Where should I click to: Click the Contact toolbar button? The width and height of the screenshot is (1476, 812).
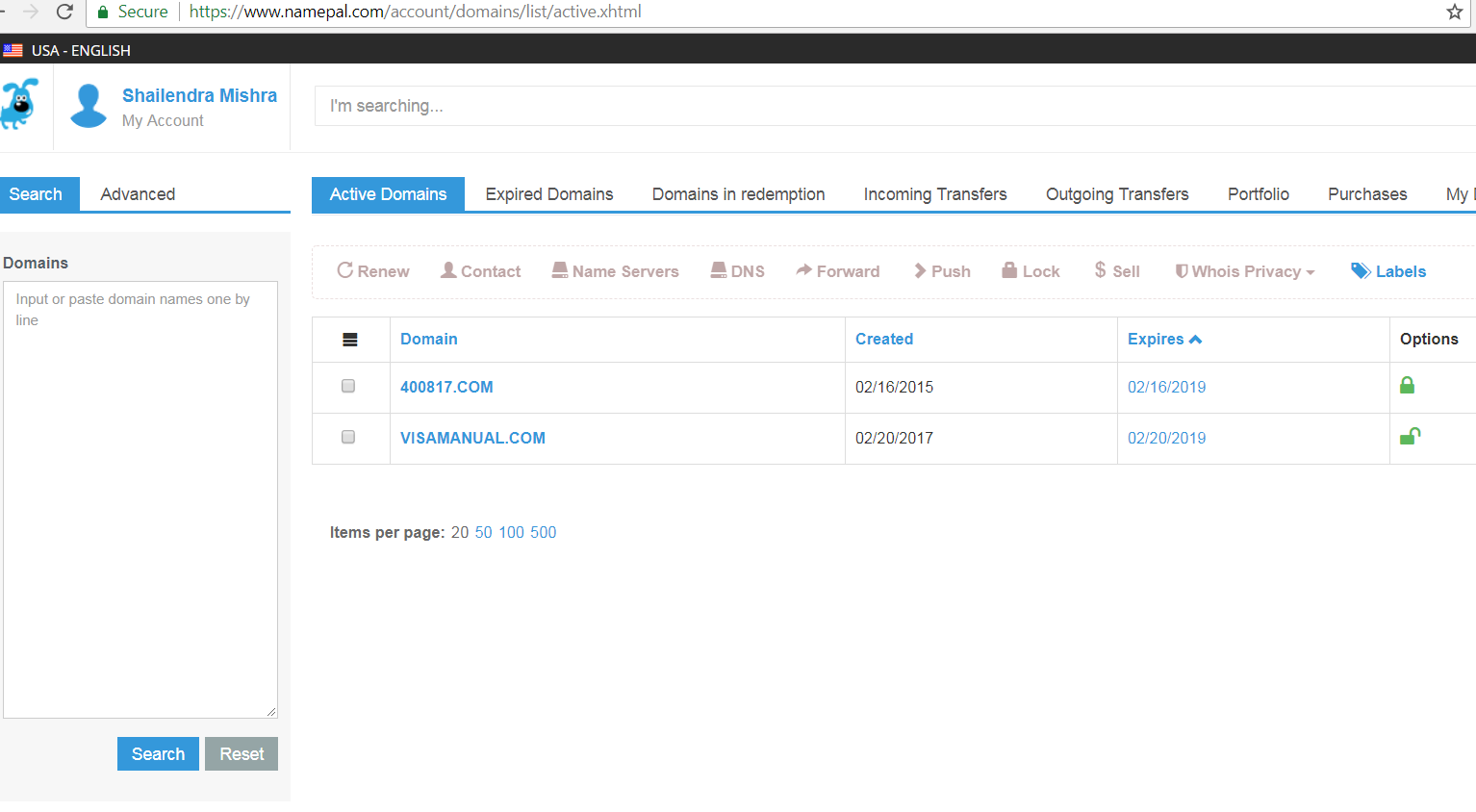481,271
